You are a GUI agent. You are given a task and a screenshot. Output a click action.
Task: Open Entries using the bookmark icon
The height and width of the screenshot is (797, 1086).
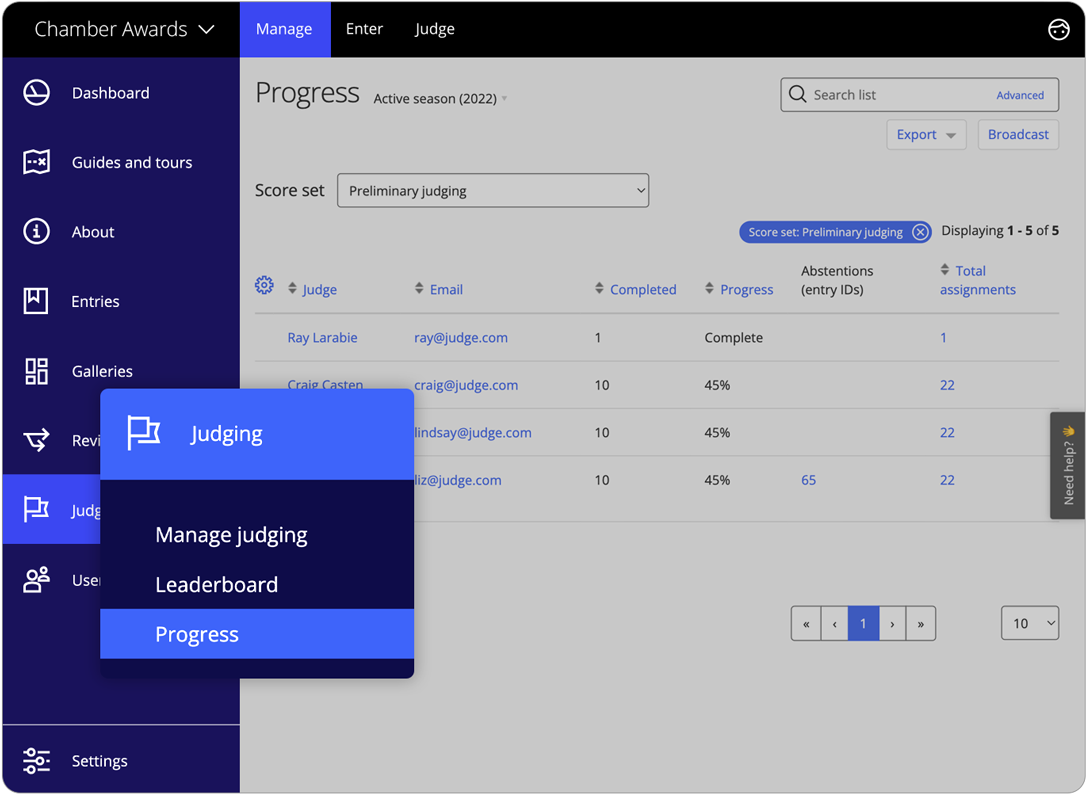[36, 301]
